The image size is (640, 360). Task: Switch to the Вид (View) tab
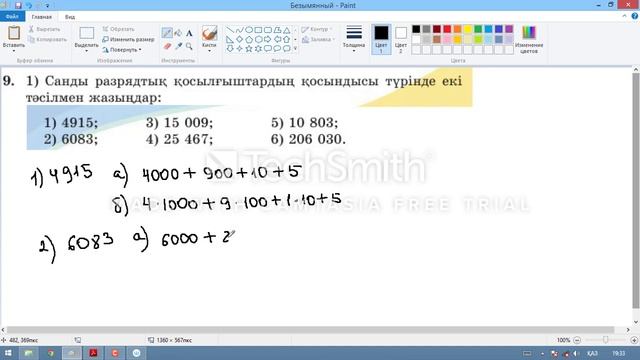70,17
